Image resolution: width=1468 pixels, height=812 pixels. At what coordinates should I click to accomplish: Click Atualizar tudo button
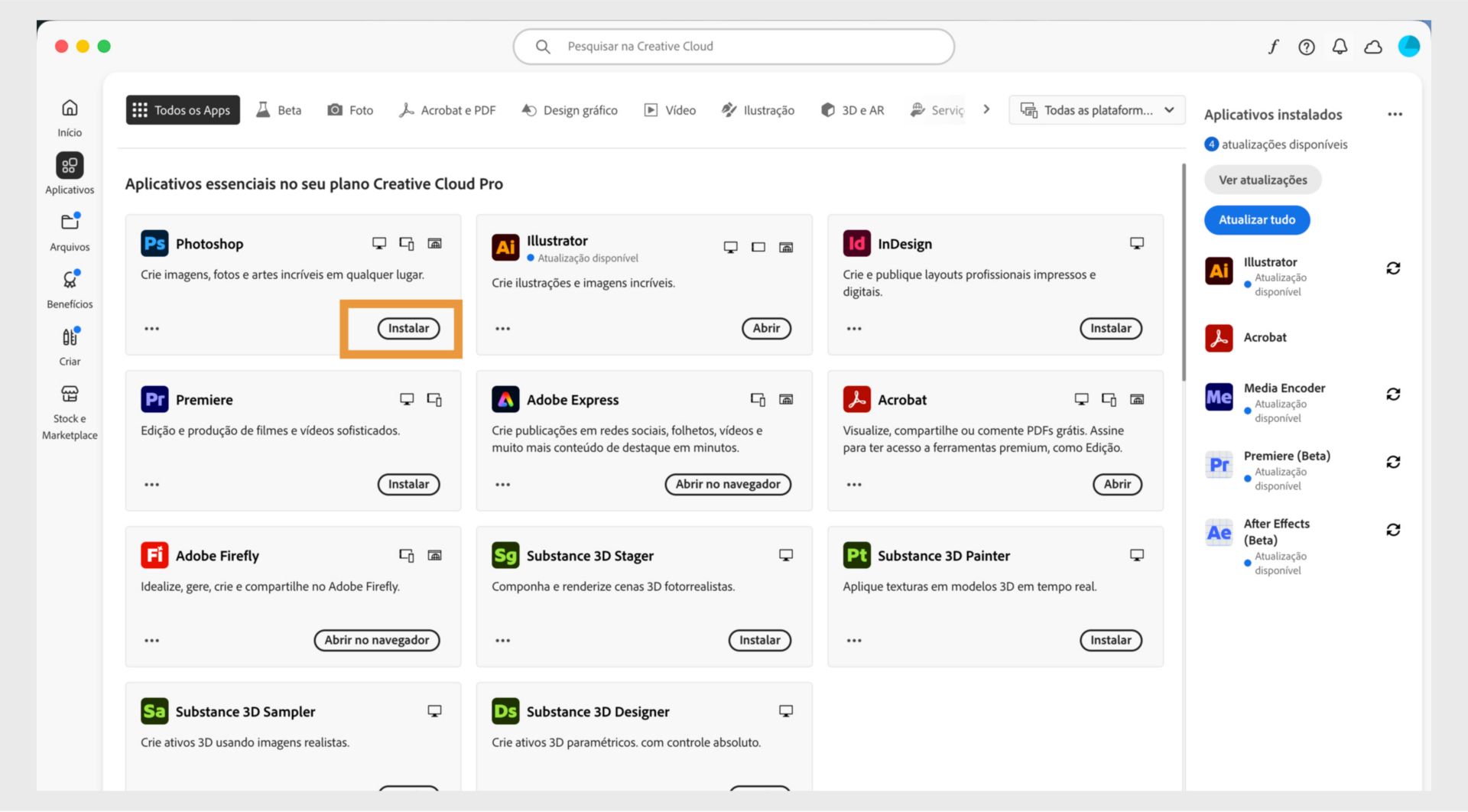click(1257, 220)
